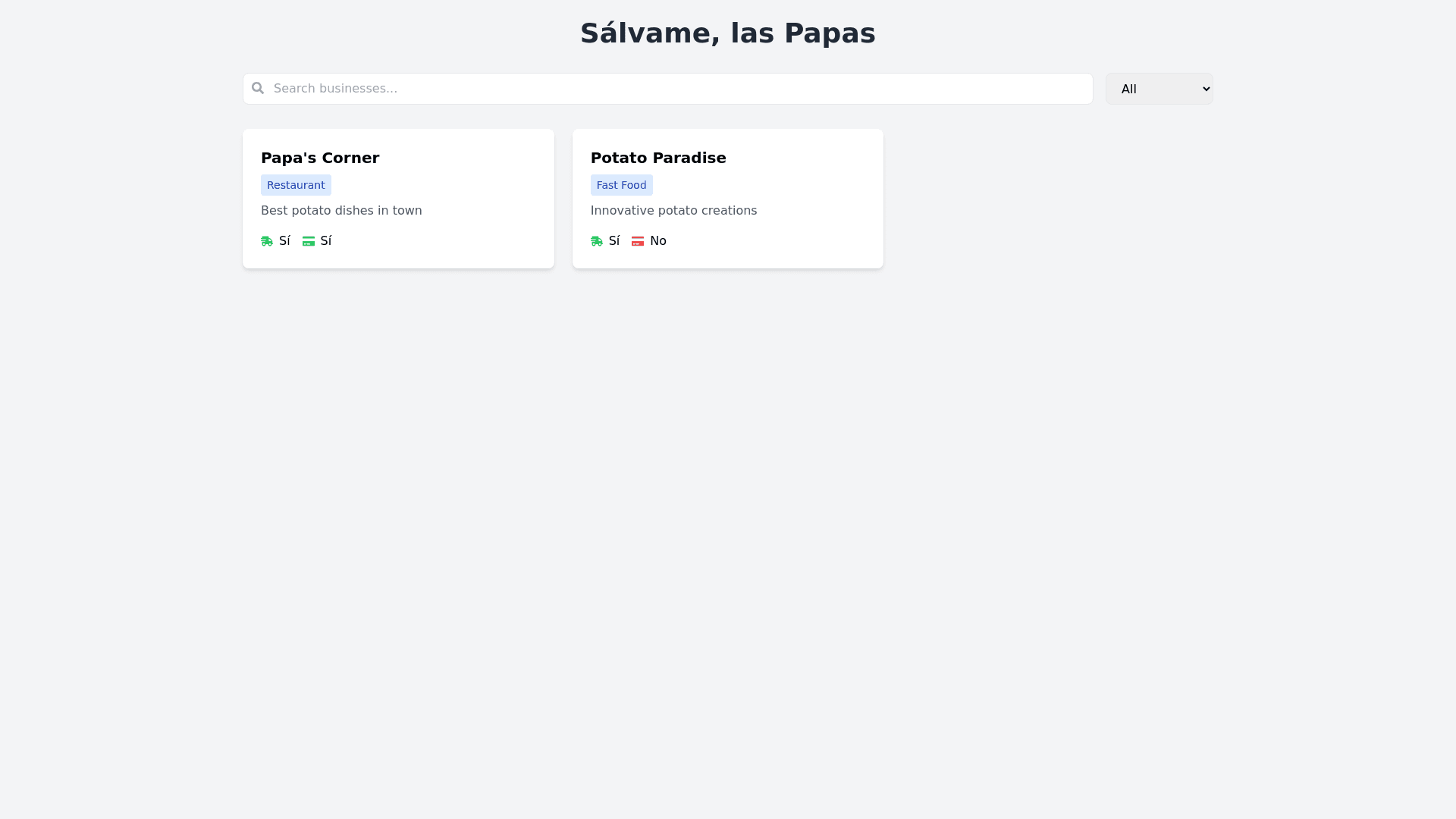
Task: Click the delivery Sí label in Papa's Corner
Action: pyautogui.click(x=284, y=241)
